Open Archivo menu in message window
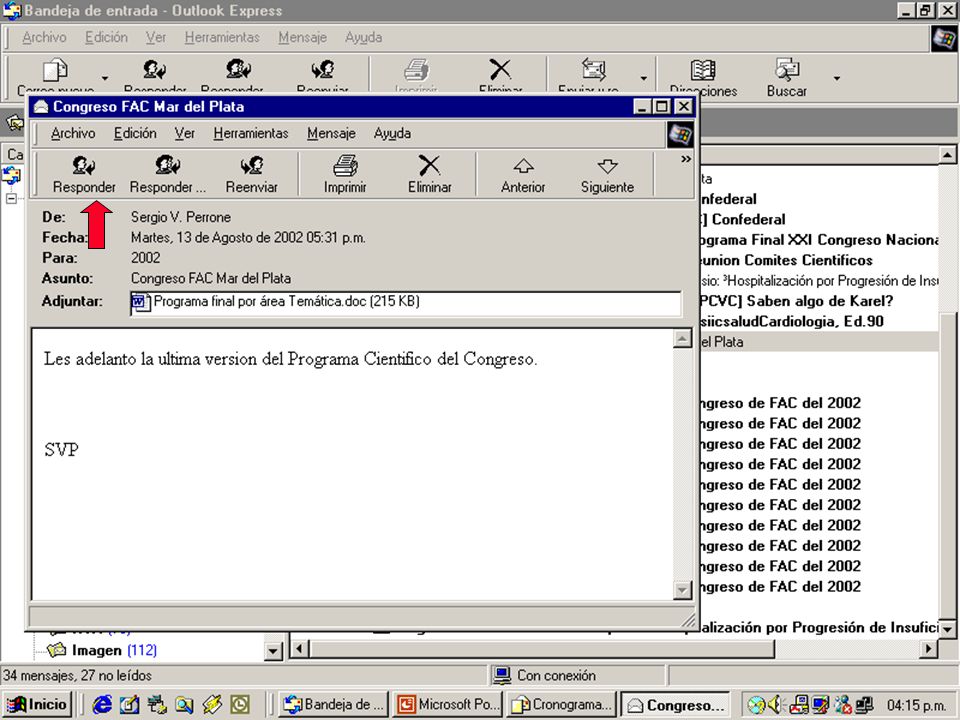 pyautogui.click(x=73, y=133)
